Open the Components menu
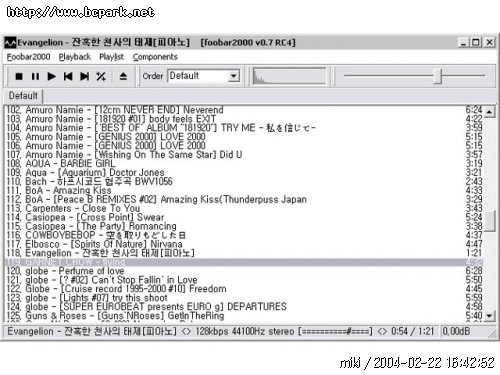500x375 pixels. click(155, 57)
